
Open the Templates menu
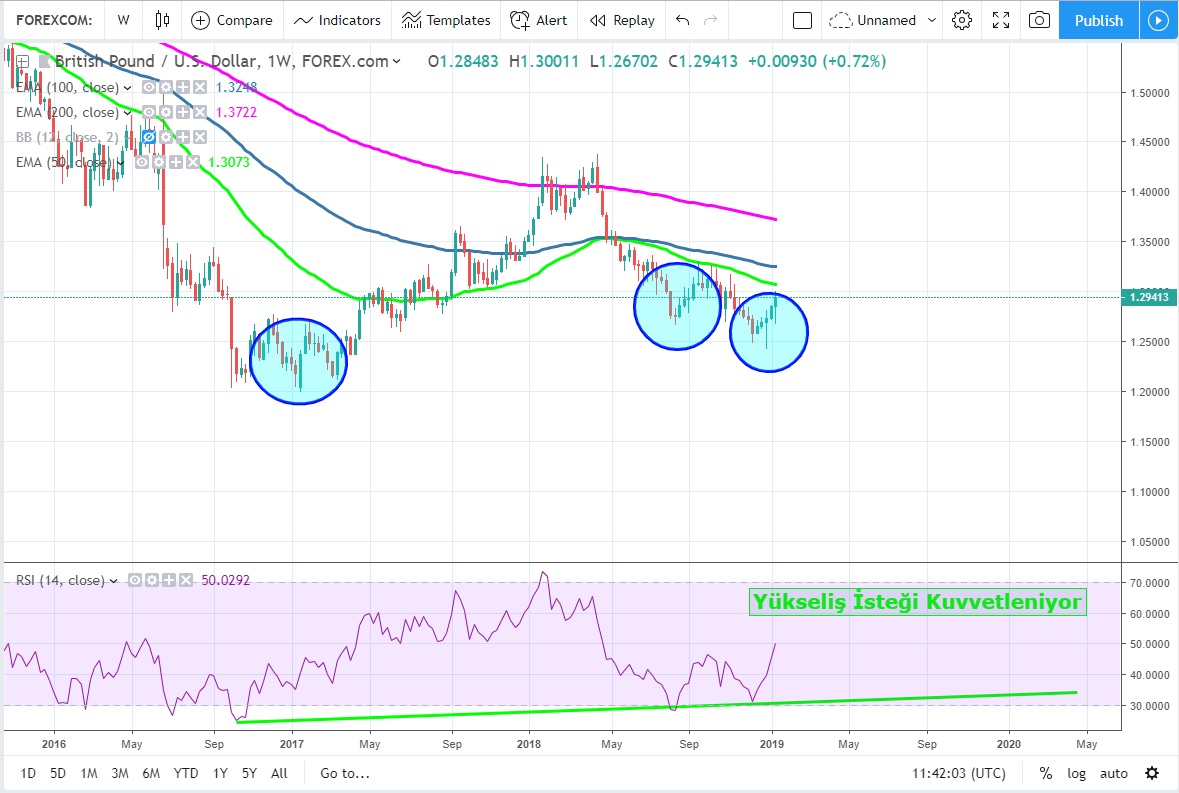coord(446,20)
